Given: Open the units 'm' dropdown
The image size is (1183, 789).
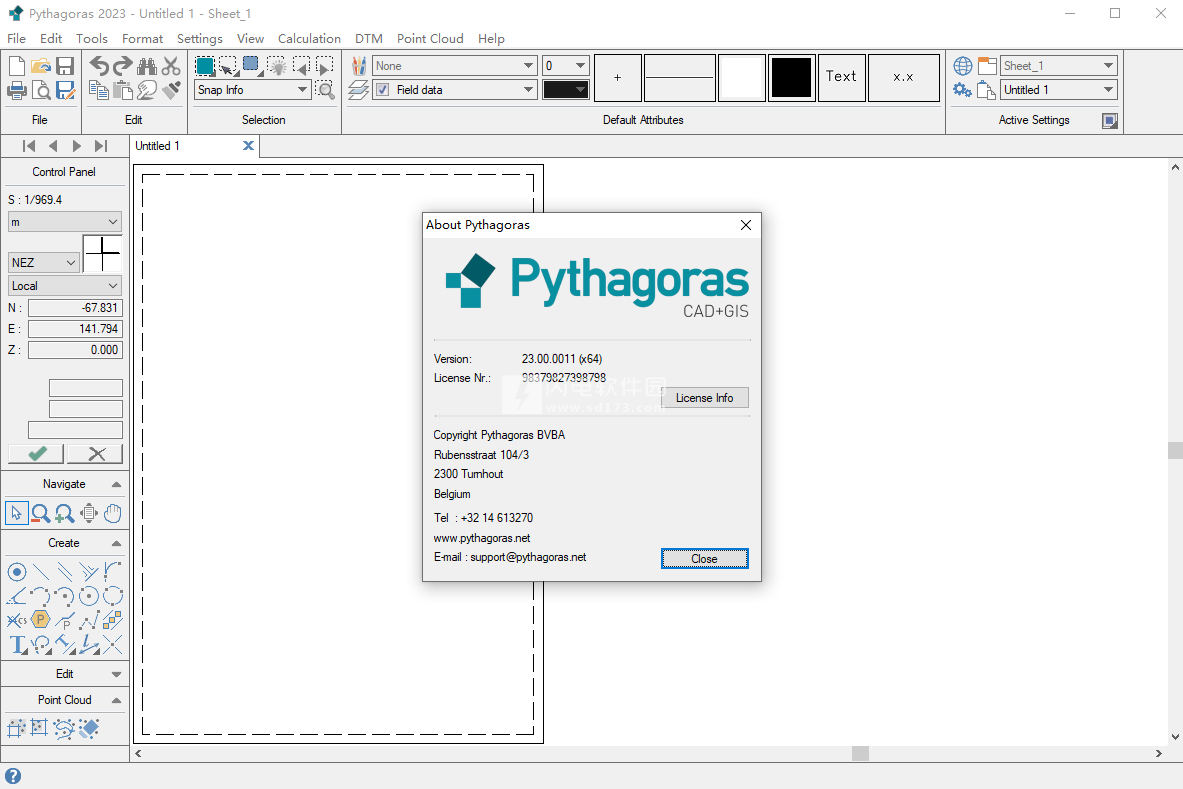Looking at the screenshot, I should pos(65,222).
